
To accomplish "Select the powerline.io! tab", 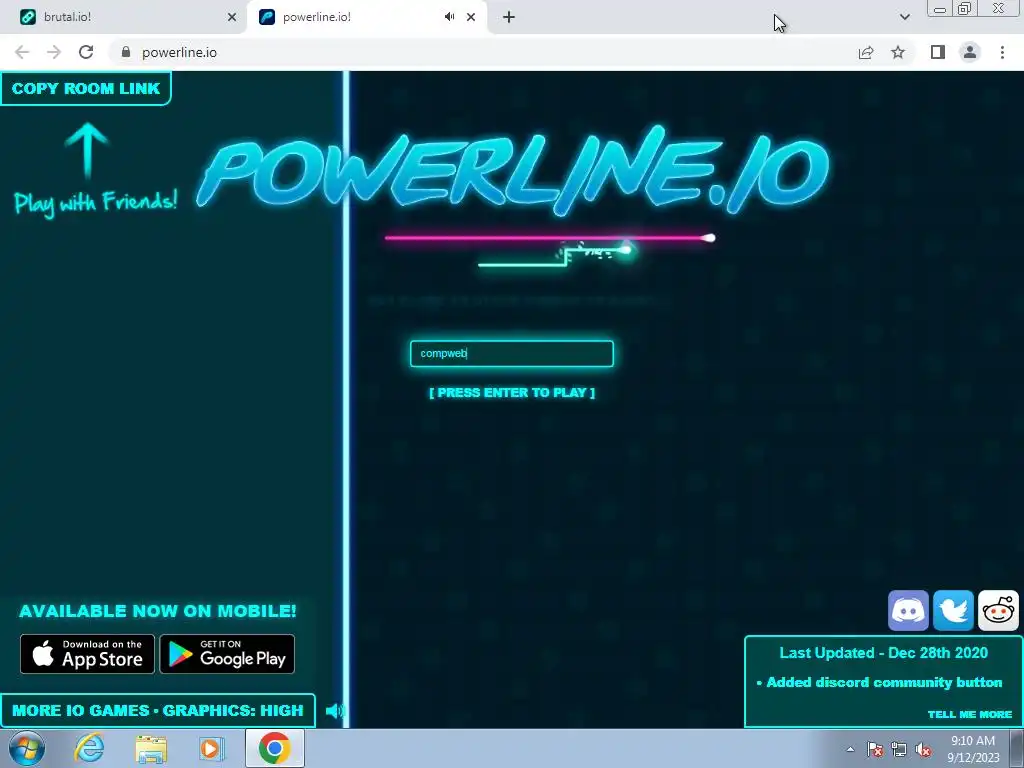I will tap(353, 17).
